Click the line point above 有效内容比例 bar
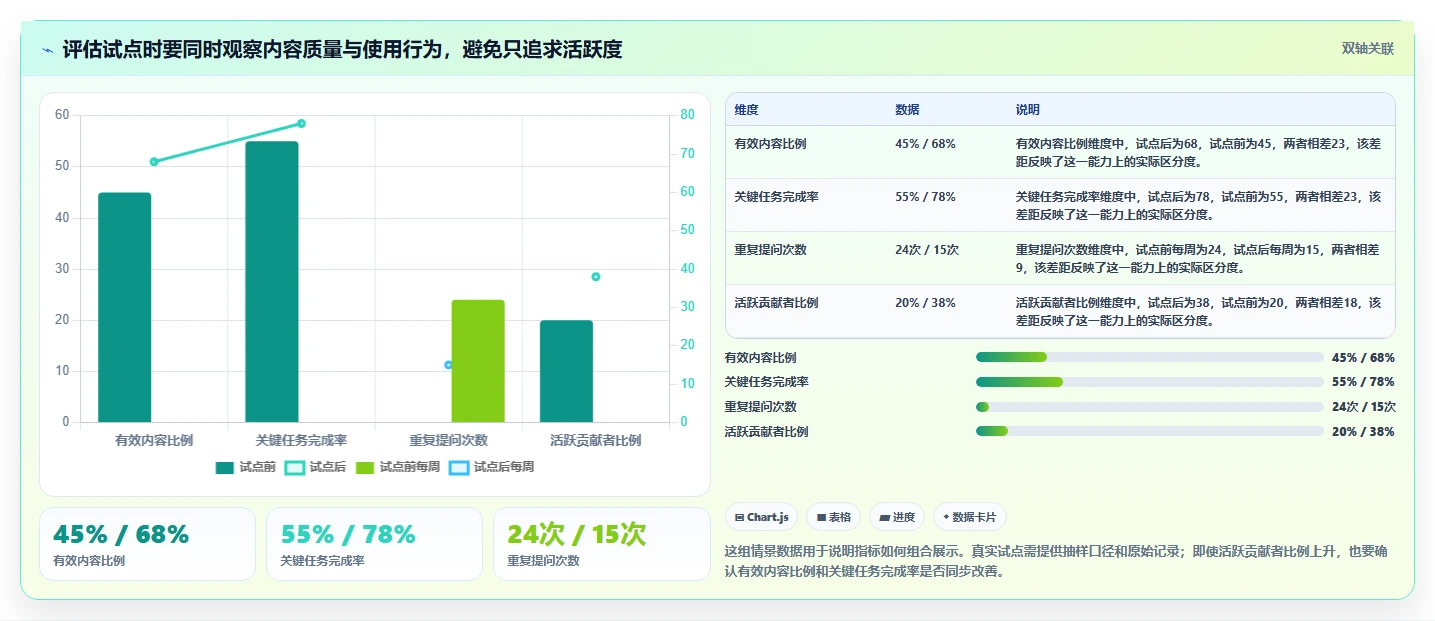 154,162
